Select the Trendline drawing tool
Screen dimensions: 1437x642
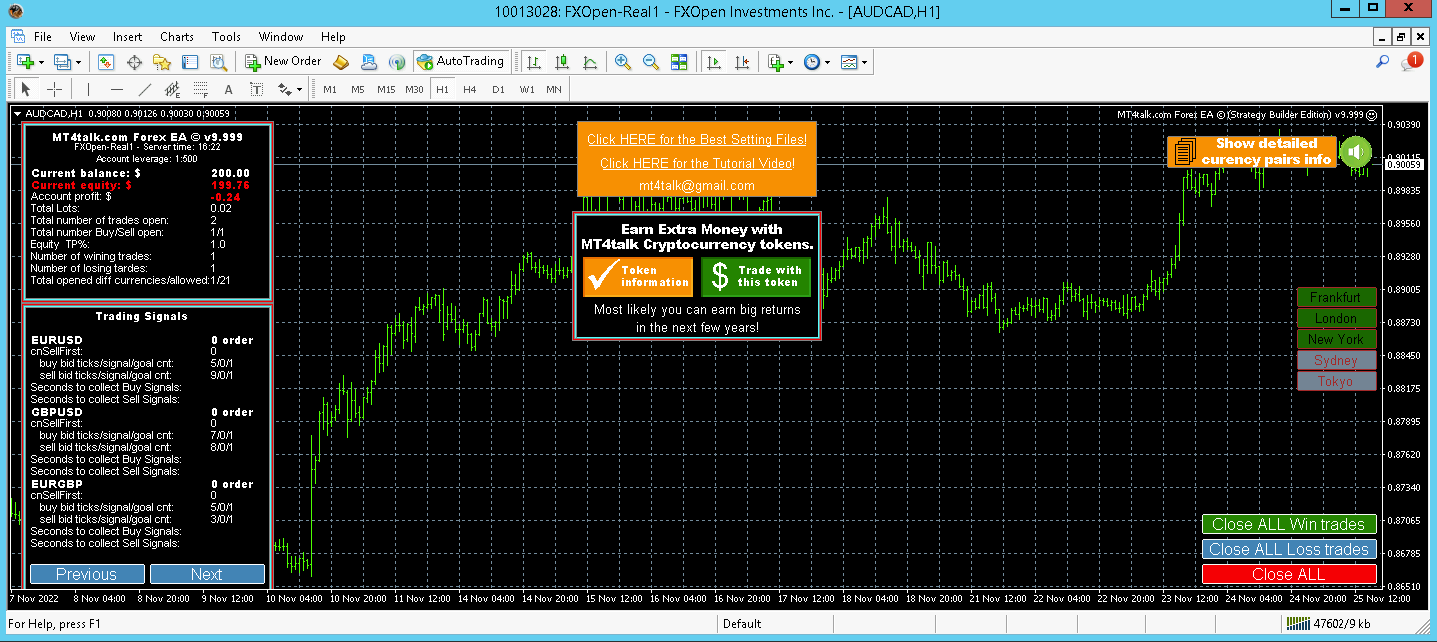tap(144, 89)
